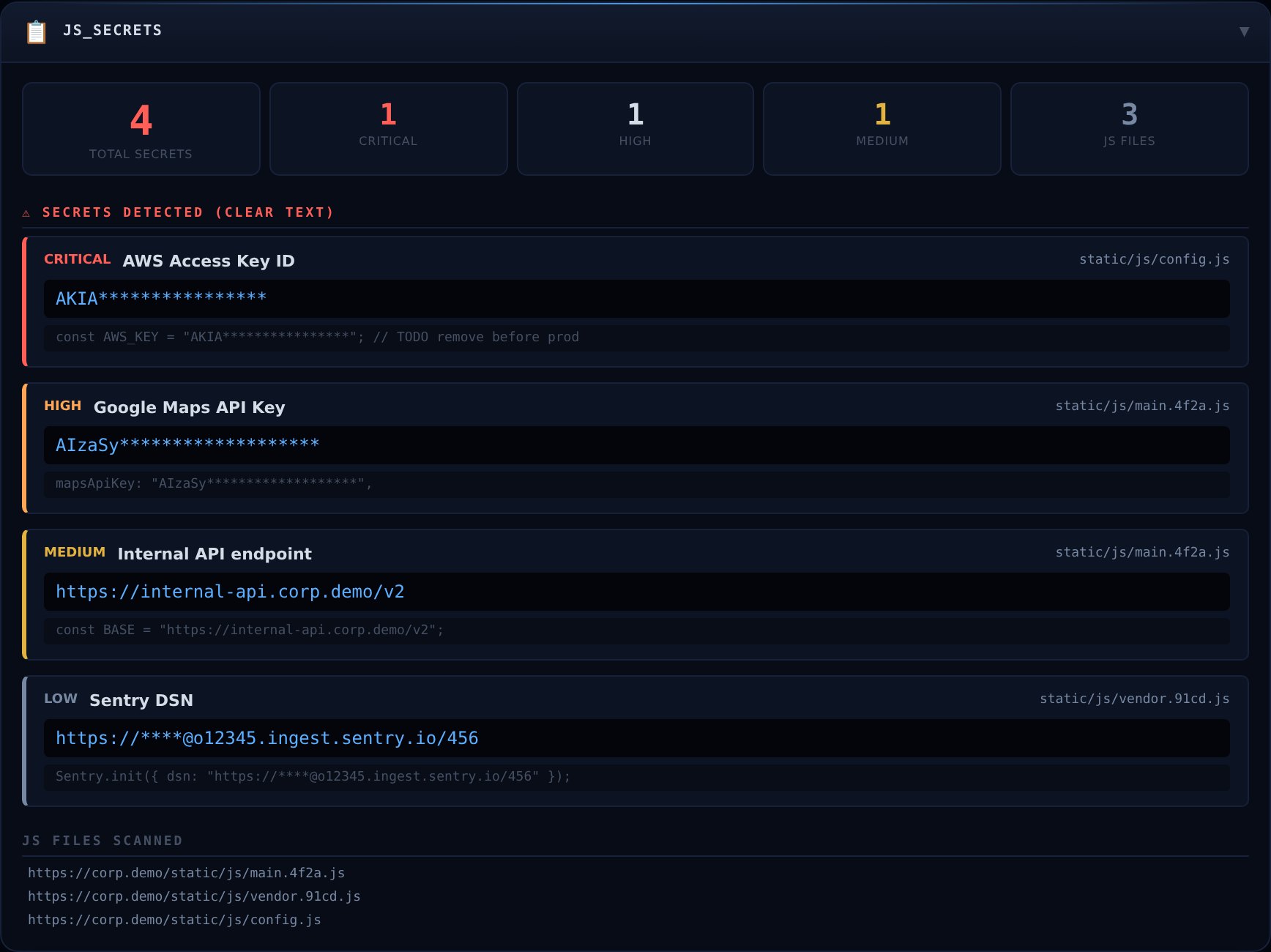Click the const AWS_KEY code snippet
Viewport: 1271px width, 952px height.
[636, 338]
